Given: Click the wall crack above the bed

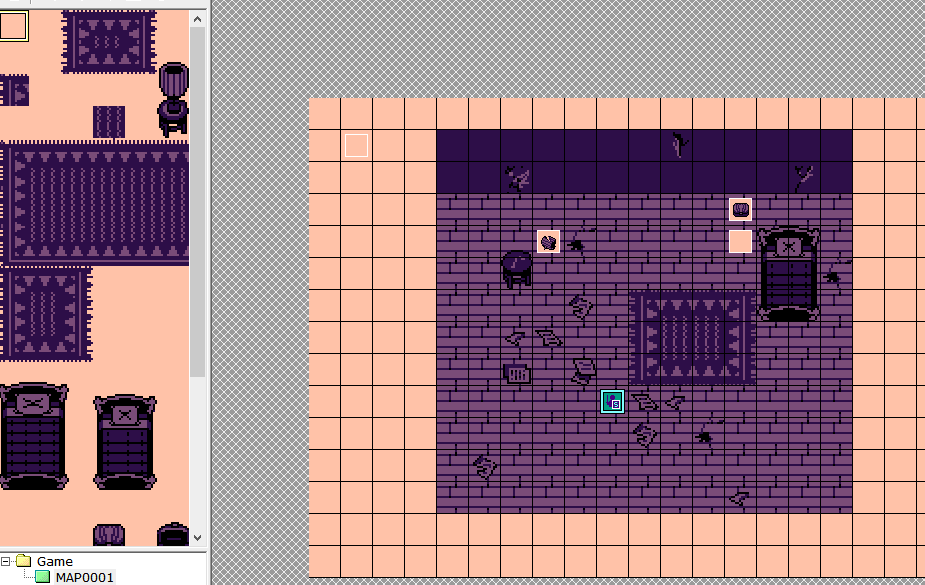Looking at the screenshot, I should tap(803, 177).
